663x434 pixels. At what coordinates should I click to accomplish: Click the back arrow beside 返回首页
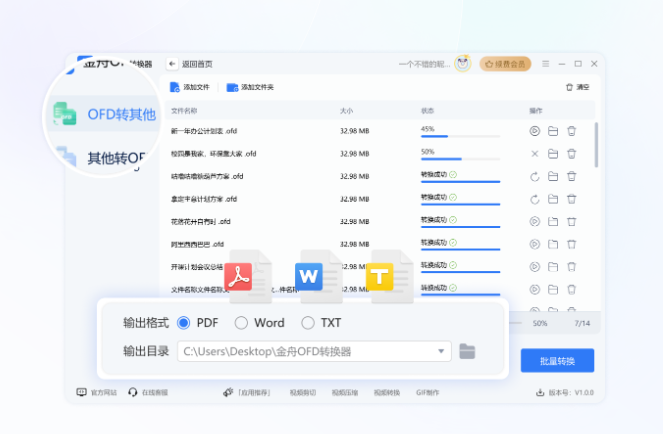[x=172, y=64]
